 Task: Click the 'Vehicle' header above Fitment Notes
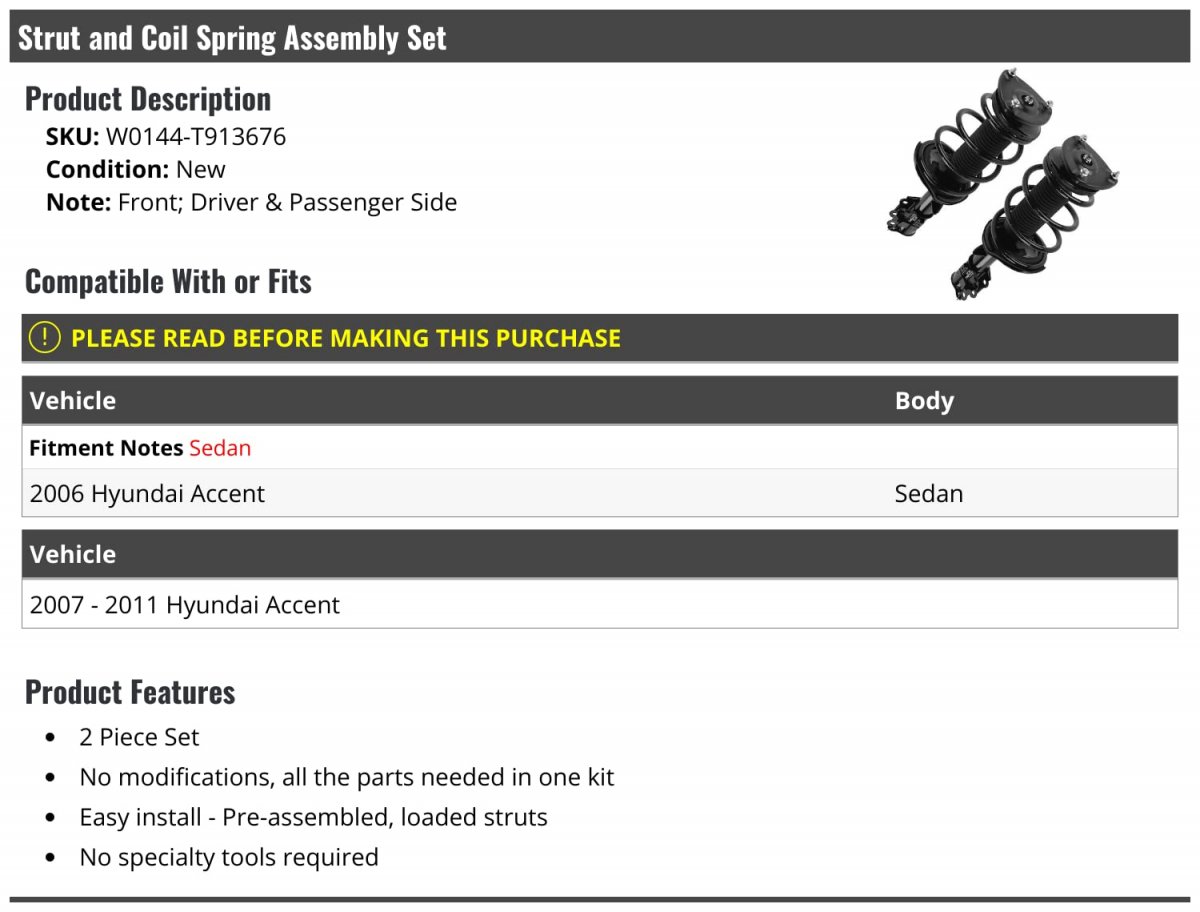[x=73, y=401]
